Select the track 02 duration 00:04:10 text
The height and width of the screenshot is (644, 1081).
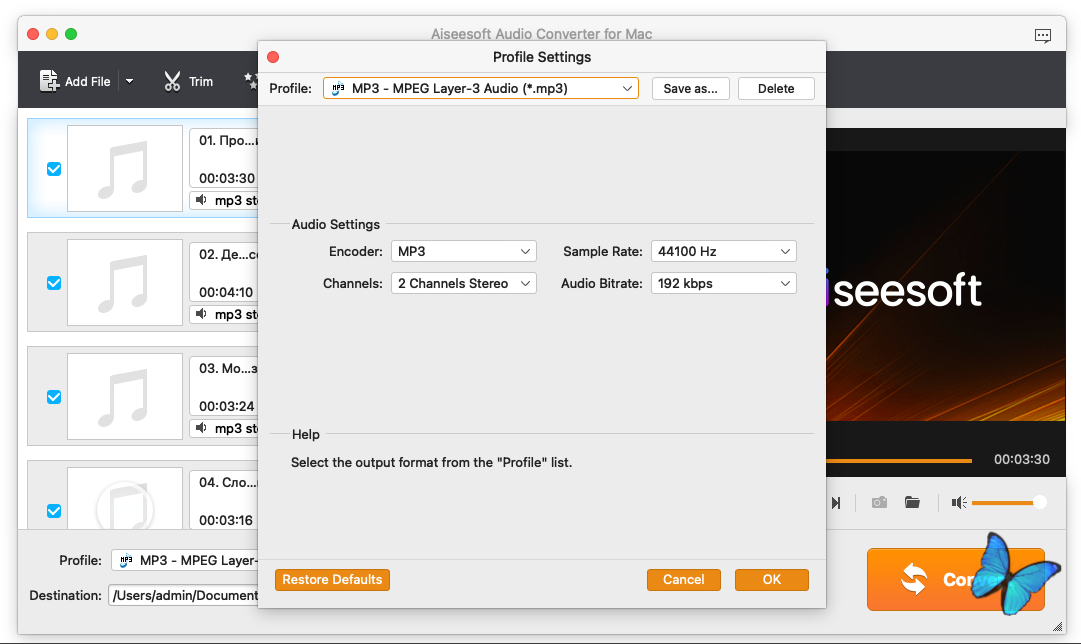(x=226, y=292)
